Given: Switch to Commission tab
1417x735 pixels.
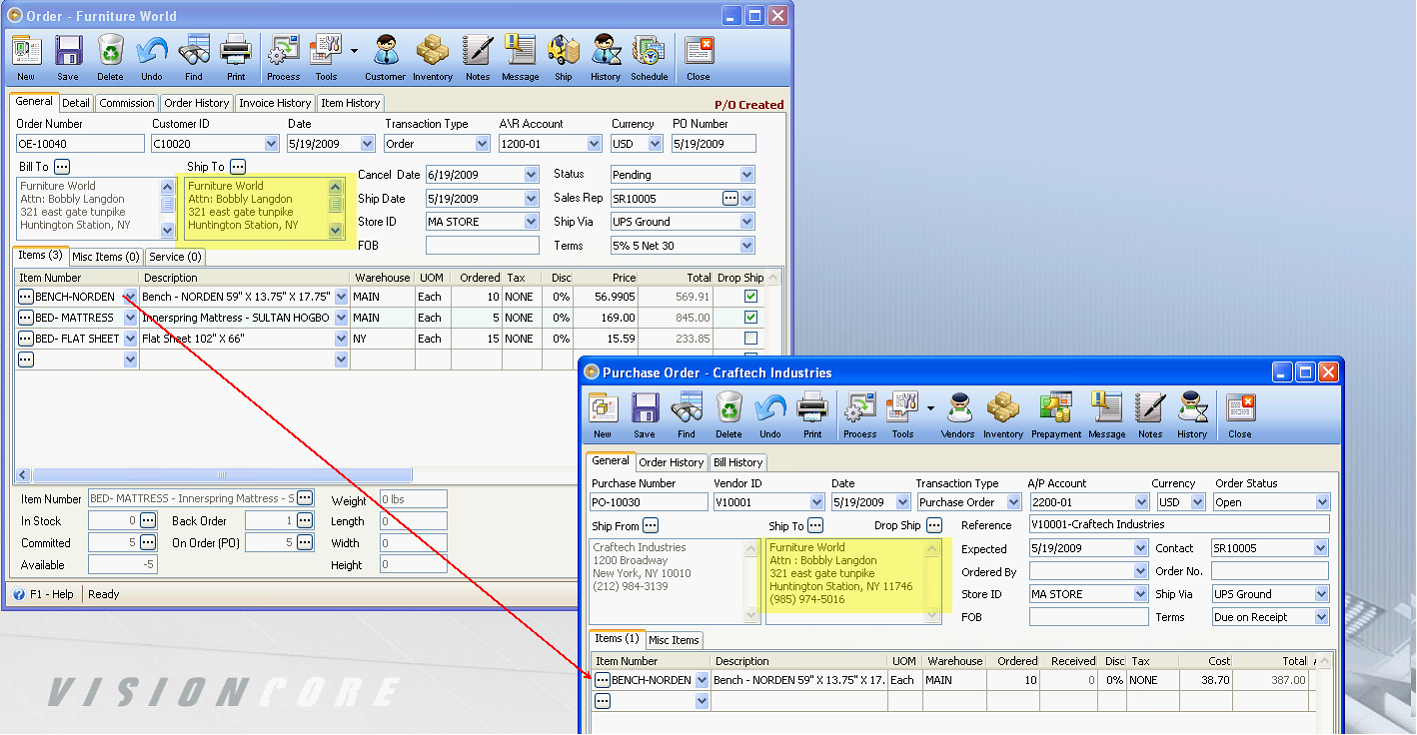Looking at the screenshot, I should pos(127,103).
